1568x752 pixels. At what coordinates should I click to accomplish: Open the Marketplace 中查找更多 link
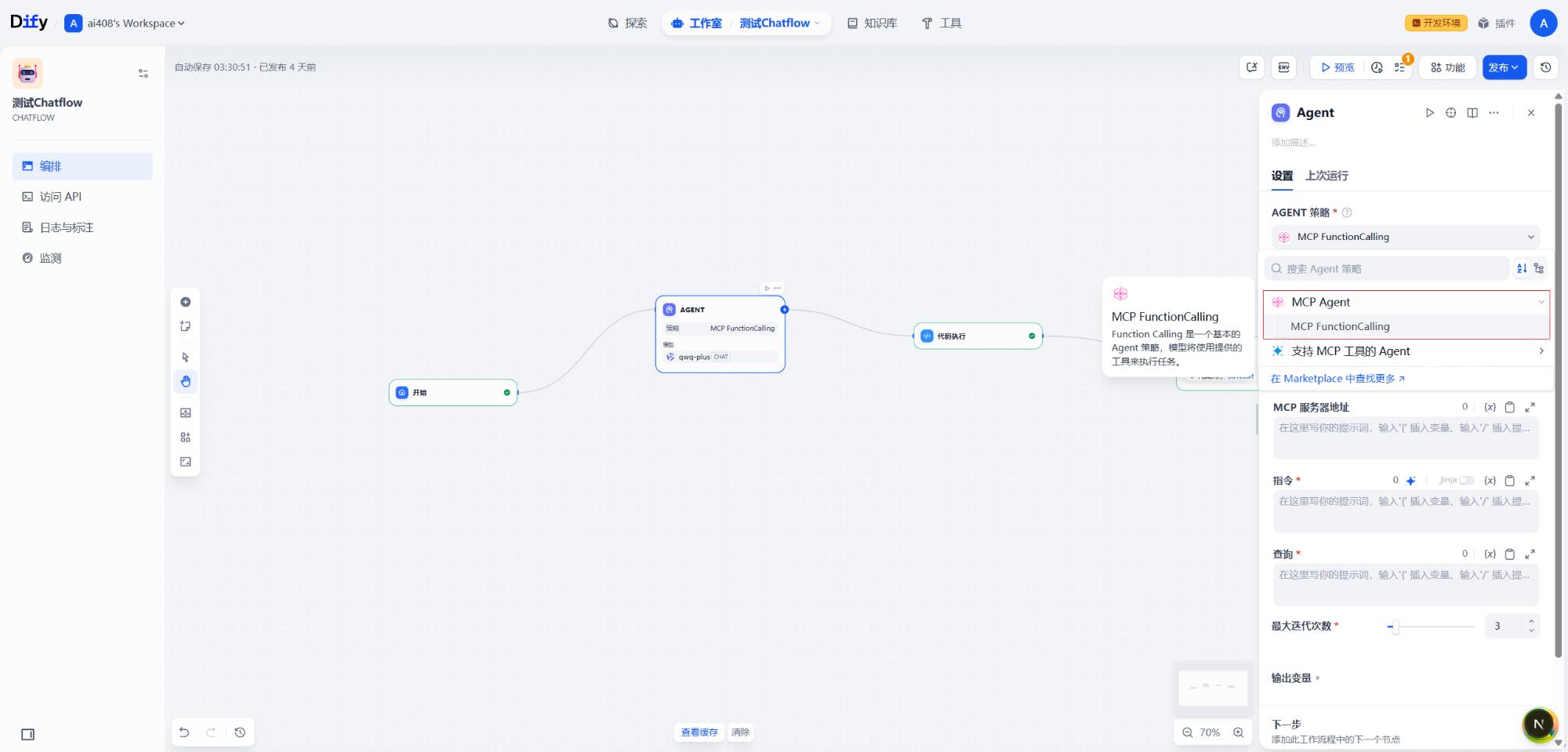tap(1338, 379)
